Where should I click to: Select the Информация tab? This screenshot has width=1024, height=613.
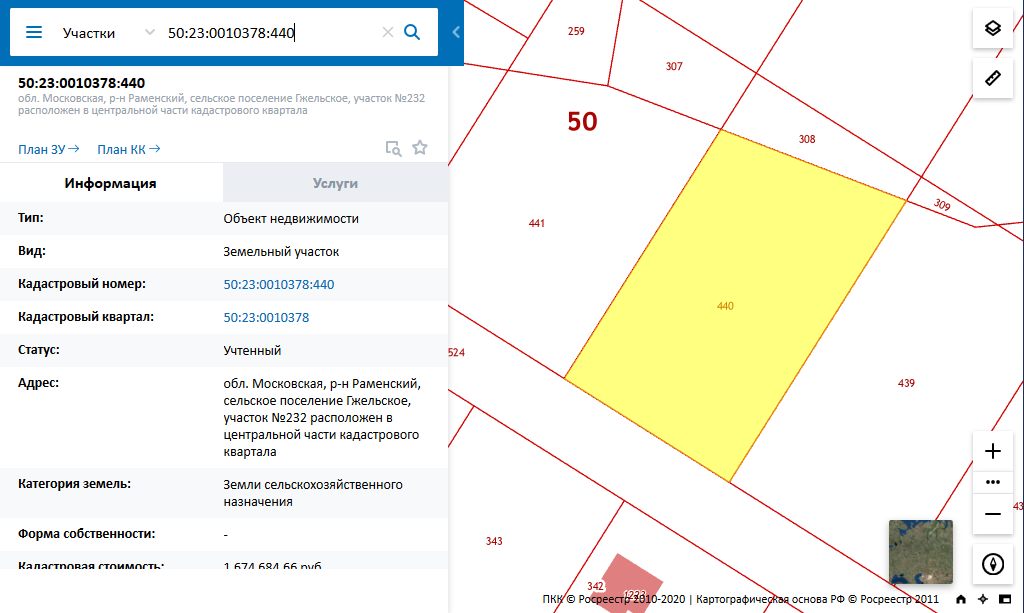[110, 183]
